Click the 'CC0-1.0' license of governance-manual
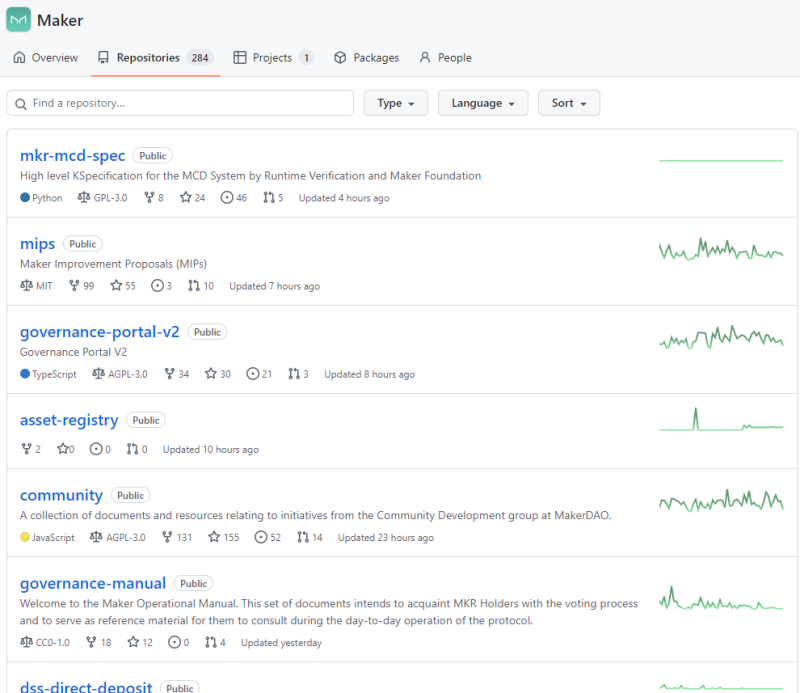 pyautogui.click(x=45, y=642)
